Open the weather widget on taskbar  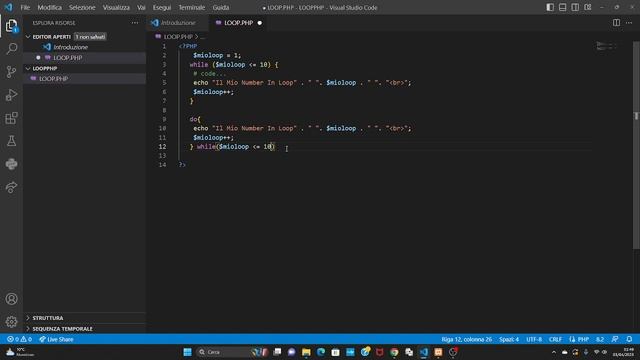[20, 352]
